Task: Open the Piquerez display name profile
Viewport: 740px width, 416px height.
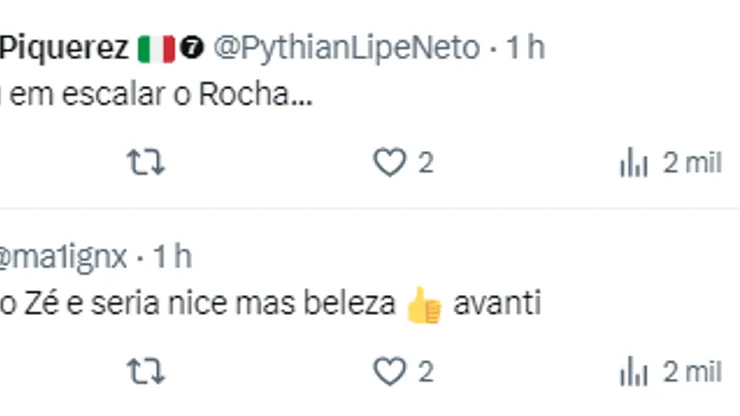Action: [x=64, y=47]
